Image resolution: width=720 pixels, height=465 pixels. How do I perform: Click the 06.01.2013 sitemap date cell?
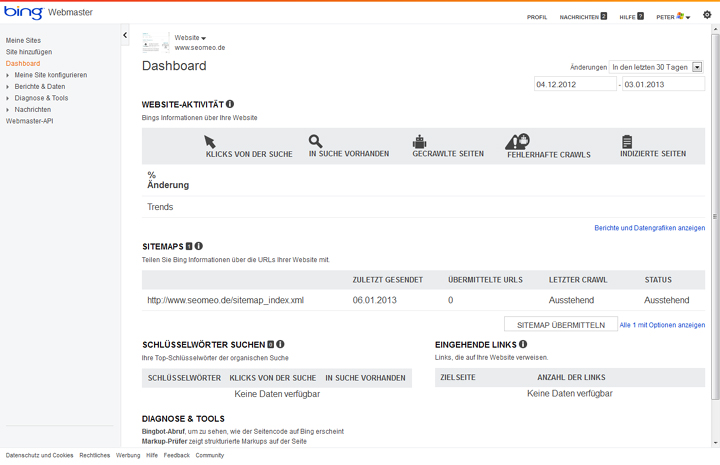point(375,300)
